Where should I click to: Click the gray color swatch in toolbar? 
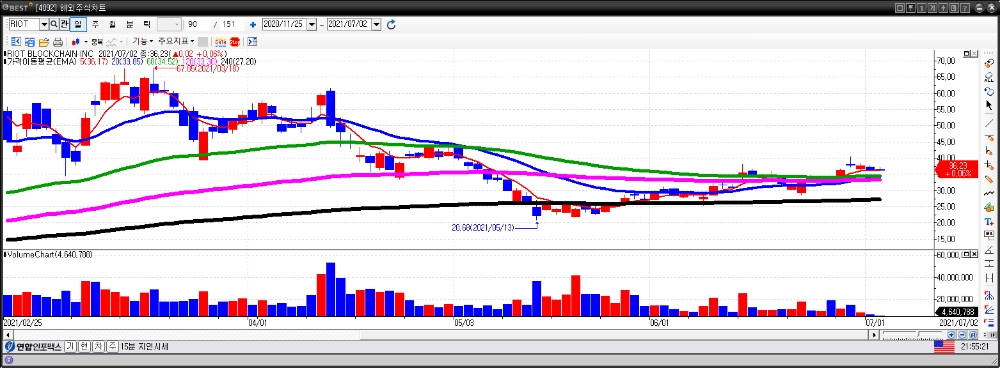pos(202,41)
